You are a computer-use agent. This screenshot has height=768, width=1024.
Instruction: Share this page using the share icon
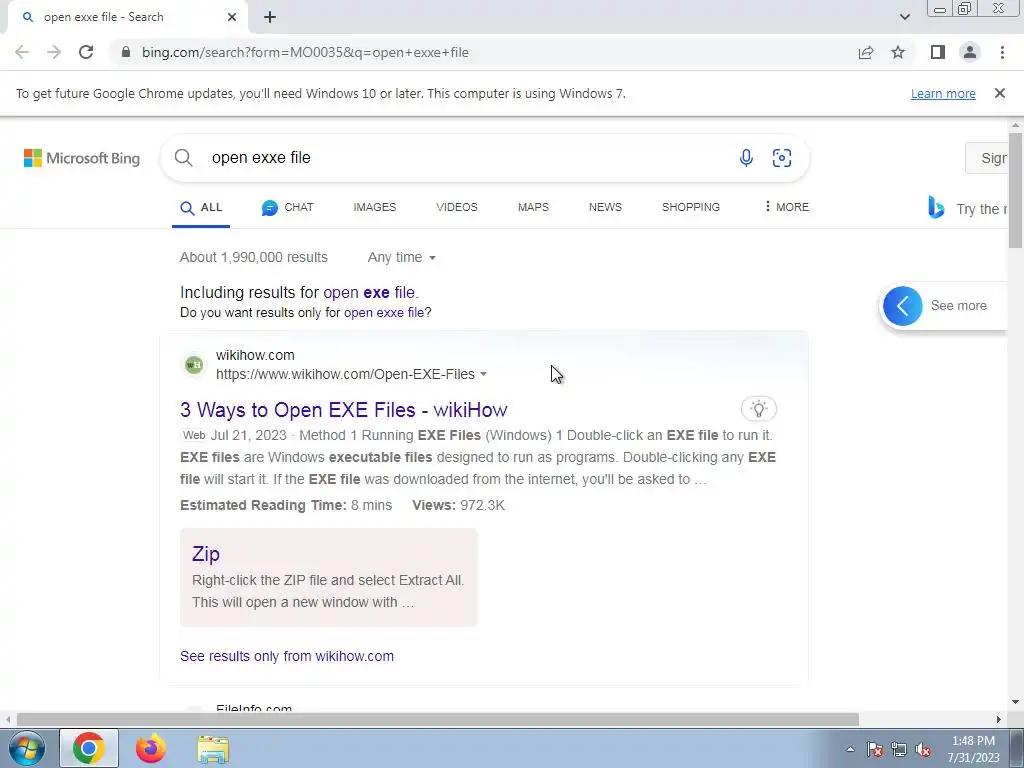(x=866, y=52)
